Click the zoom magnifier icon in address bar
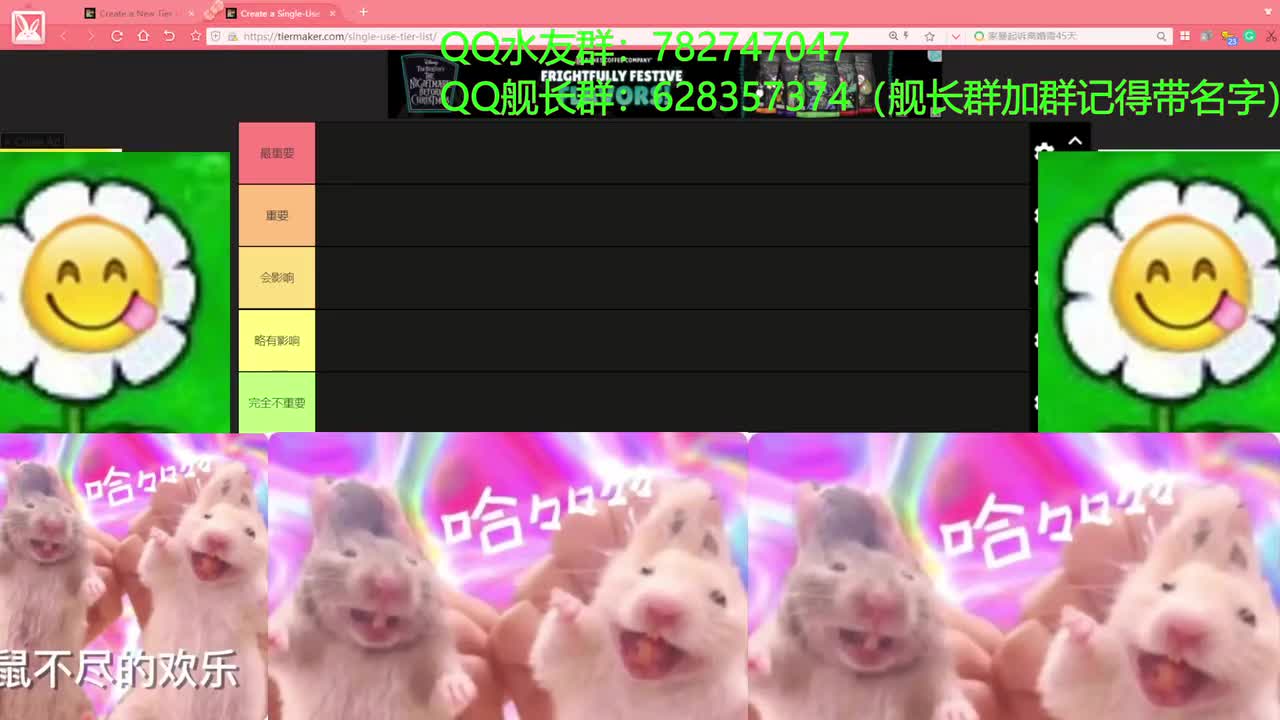This screenshot has height=720, width=1280. [893, 36]
